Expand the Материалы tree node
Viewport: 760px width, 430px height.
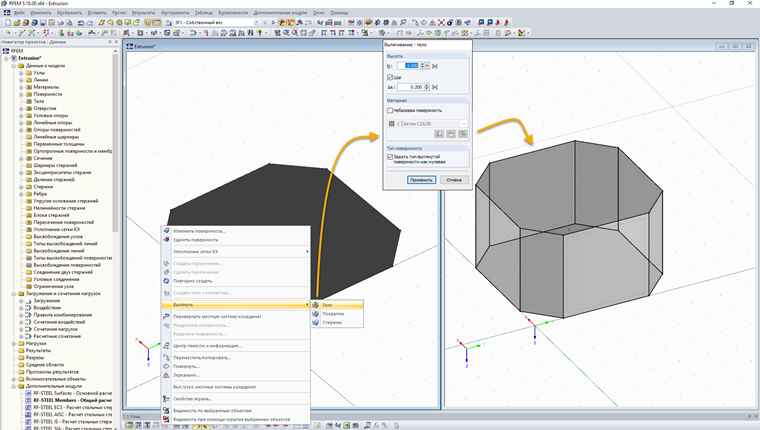[21, 87]
